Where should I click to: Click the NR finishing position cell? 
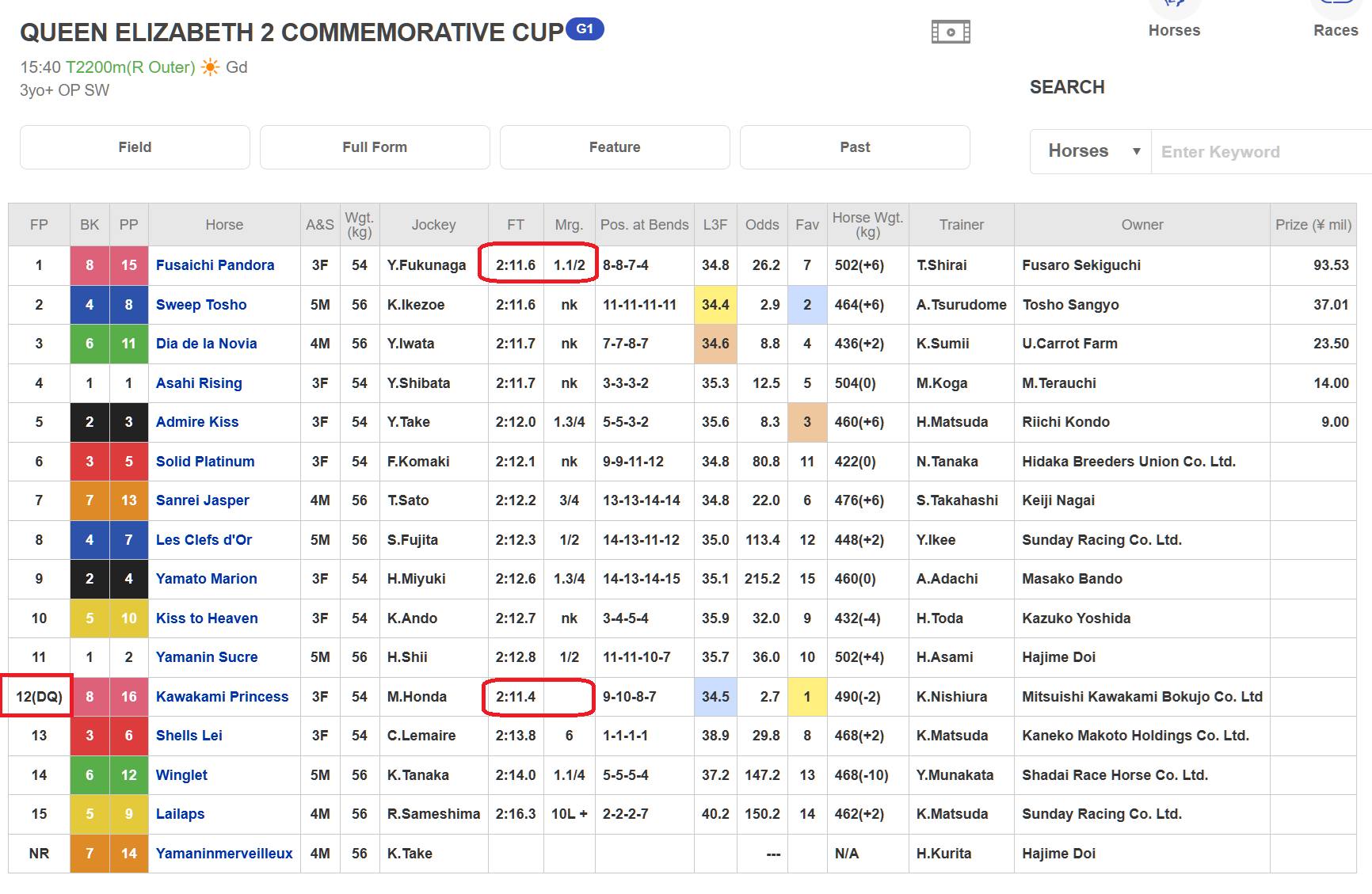point(39,854)
